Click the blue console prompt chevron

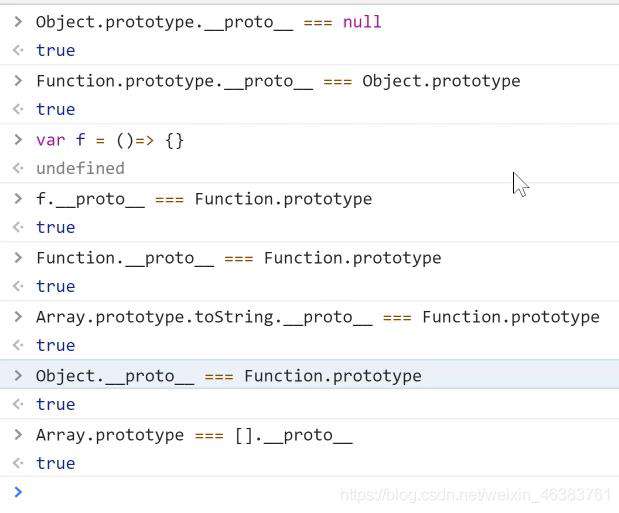click(x=18, y=492)
